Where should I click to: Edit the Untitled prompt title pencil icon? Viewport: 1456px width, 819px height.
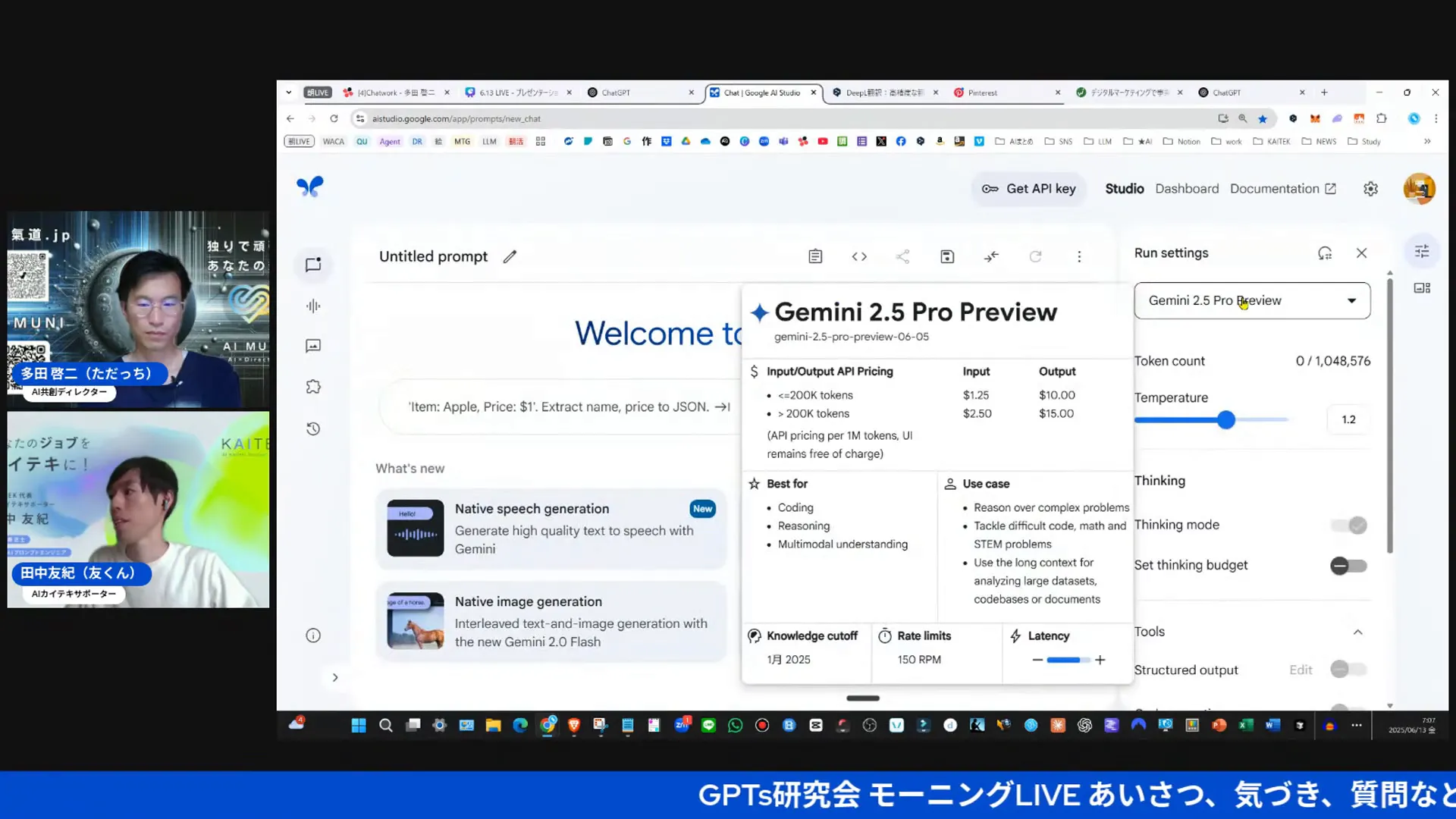pyautogui.click(x=510, y=256)
